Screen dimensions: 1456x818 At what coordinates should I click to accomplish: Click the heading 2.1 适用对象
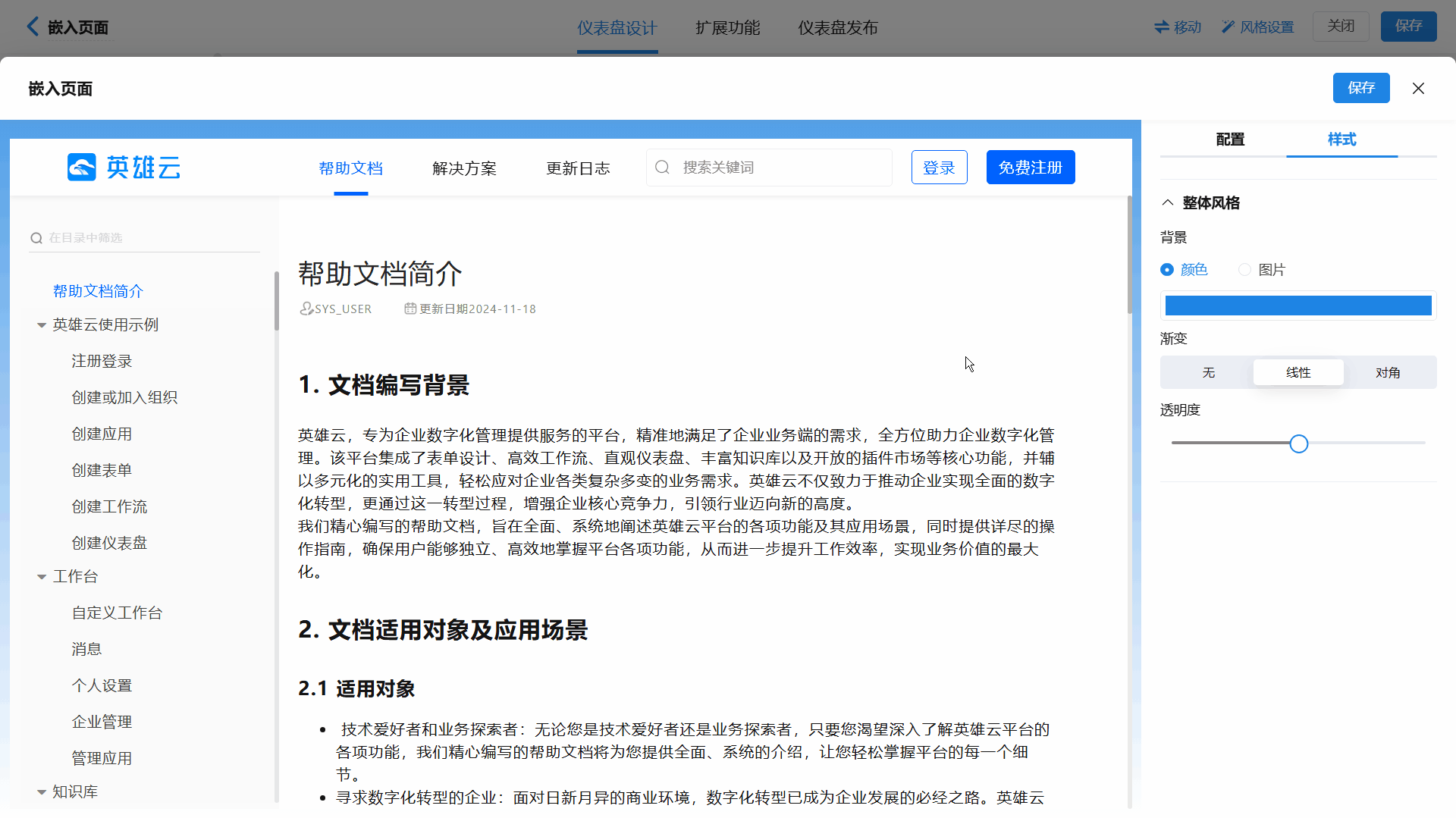356,688
